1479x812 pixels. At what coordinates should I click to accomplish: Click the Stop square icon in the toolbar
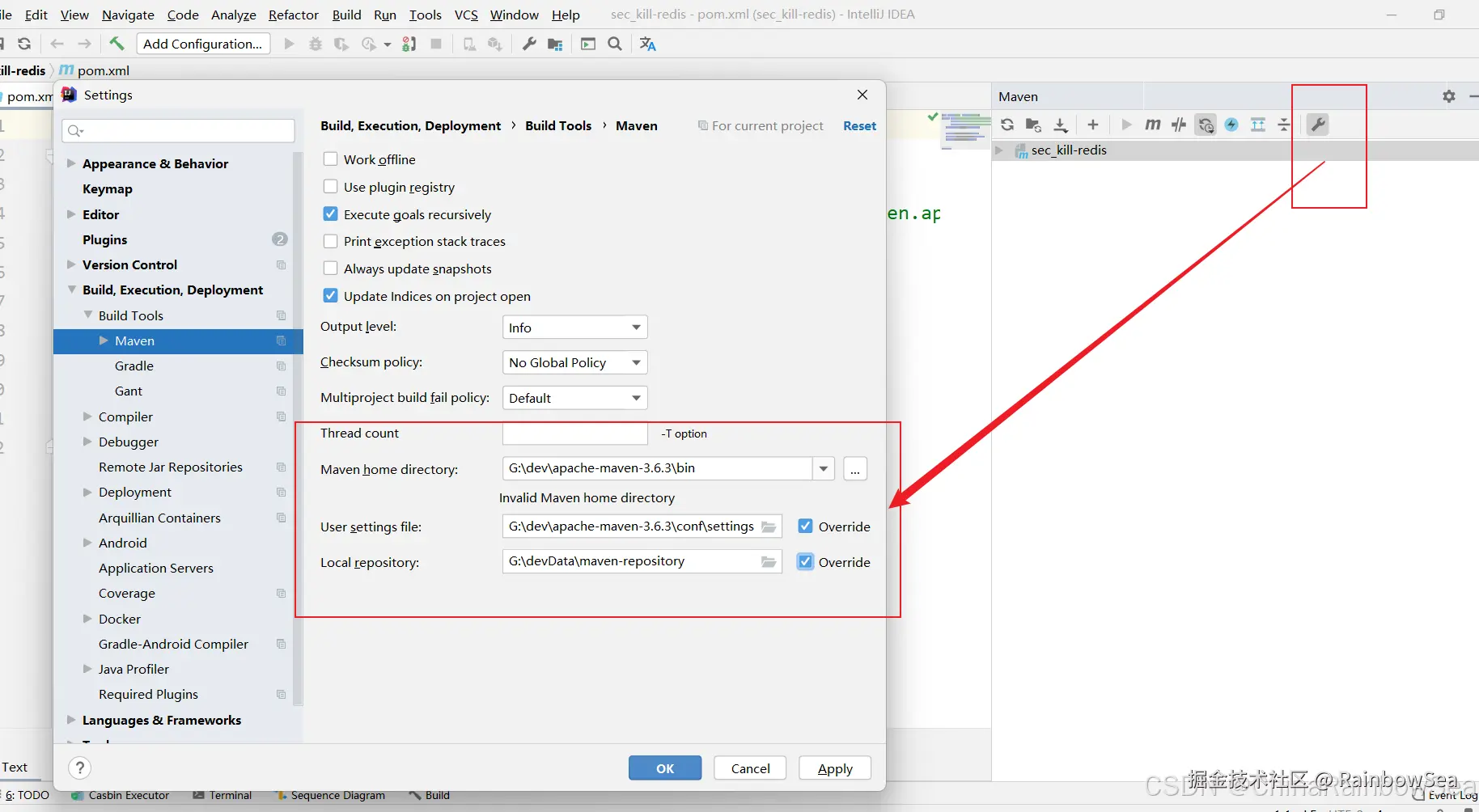click(x=436, y=44)
